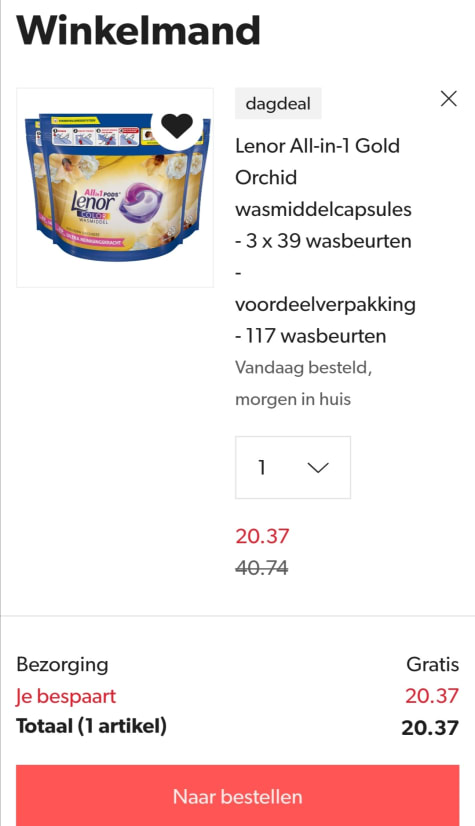Click the red savings amount beside Je bespaart

click(432, 696)
